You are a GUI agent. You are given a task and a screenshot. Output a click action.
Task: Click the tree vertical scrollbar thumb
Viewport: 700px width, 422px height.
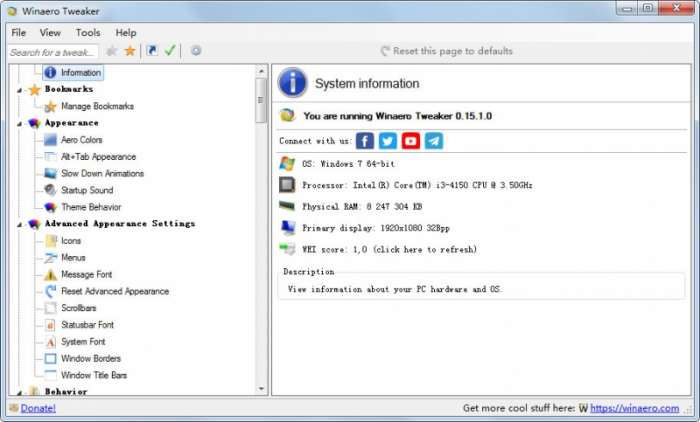[261, 100]
